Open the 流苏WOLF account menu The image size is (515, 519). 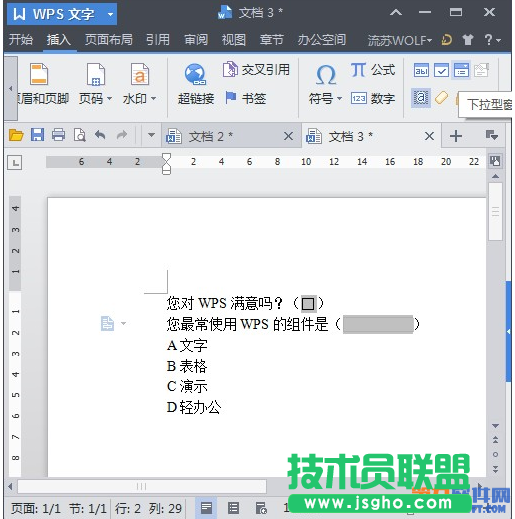pyautogui.click(x=400, y=40)
